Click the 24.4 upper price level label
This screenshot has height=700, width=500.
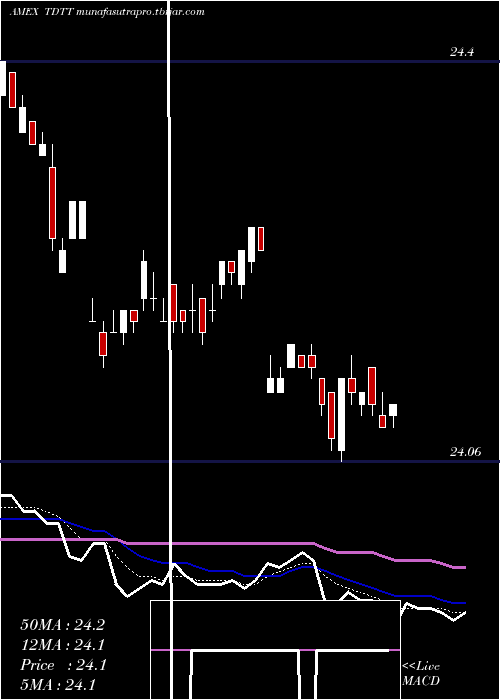point(461,52)
